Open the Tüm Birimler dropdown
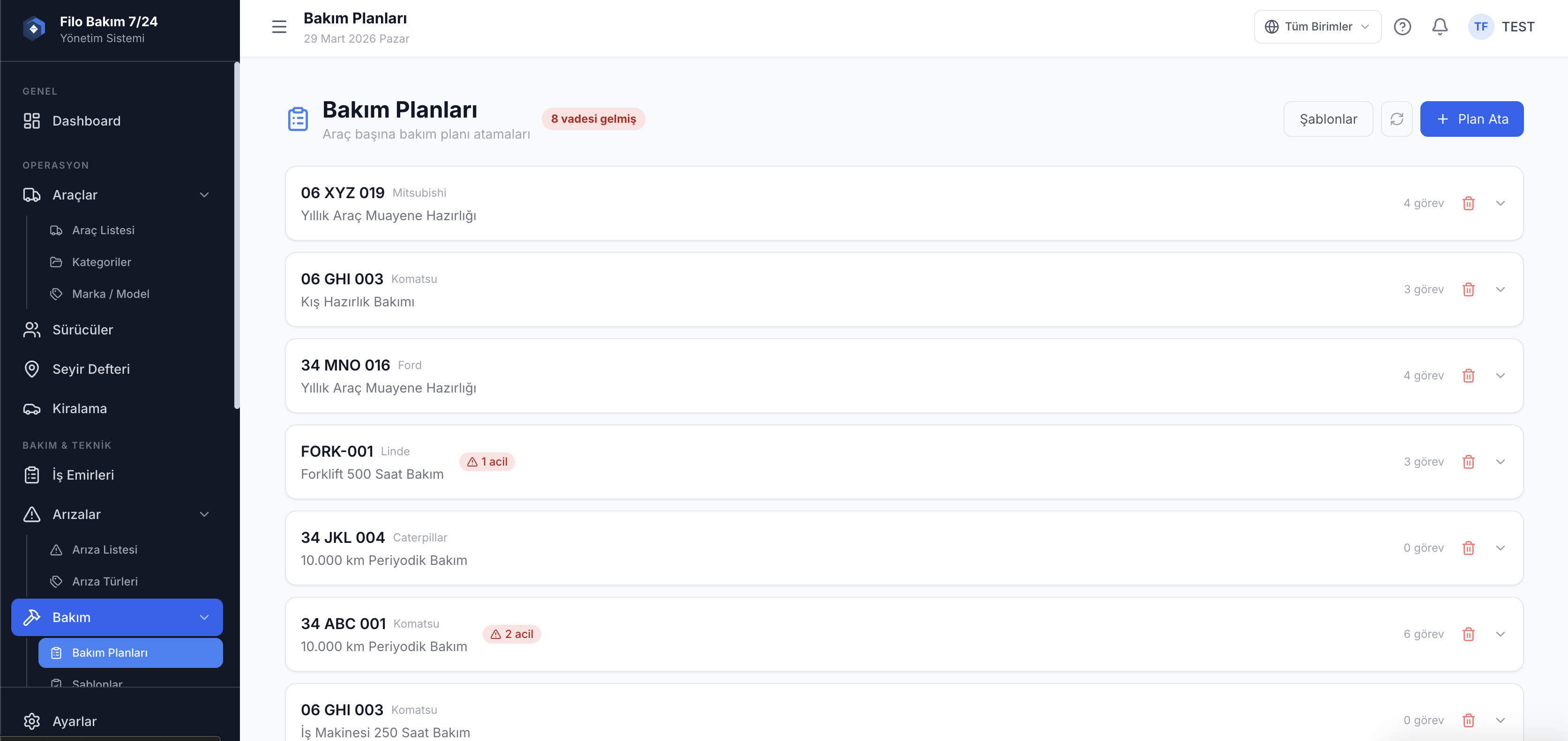 pyautogui.click(x=1317, y=27)
